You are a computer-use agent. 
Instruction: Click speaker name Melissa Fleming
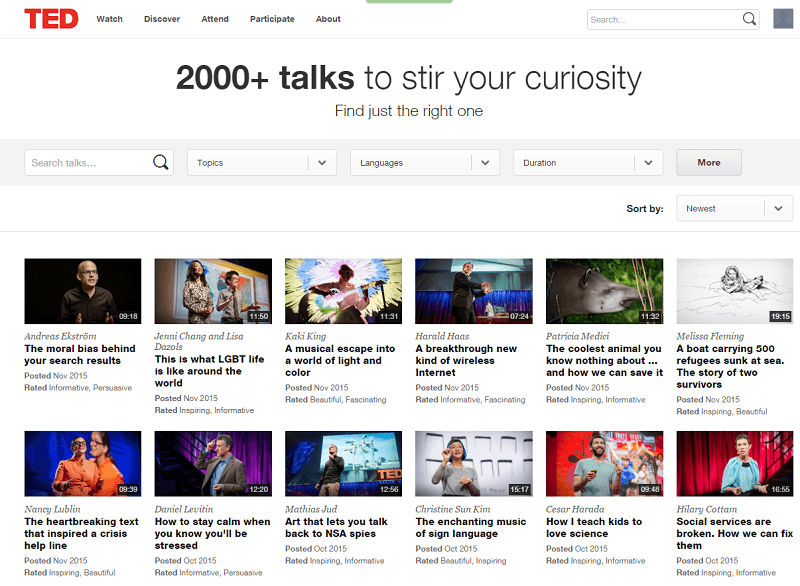[710, 336]
